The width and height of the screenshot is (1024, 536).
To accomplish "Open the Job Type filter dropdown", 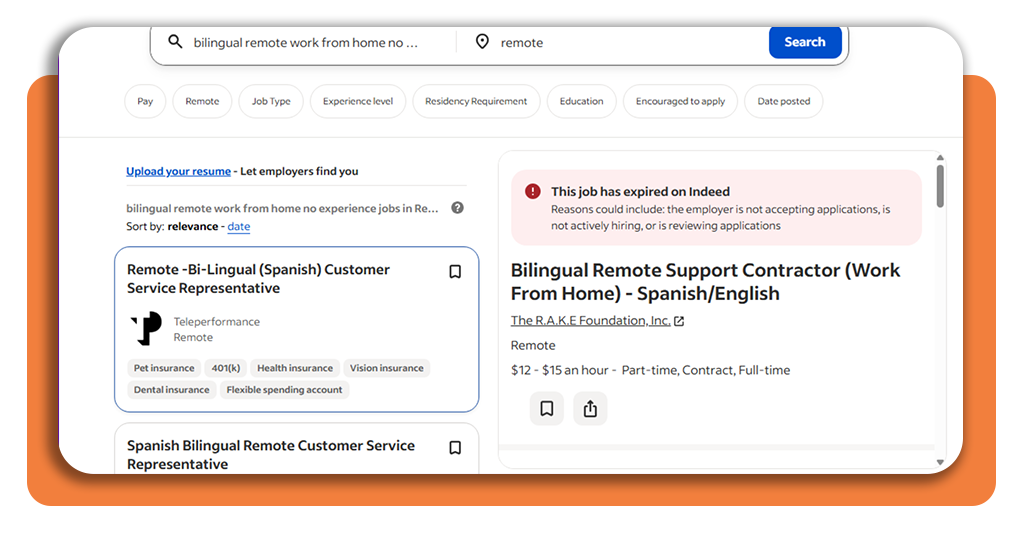I will pos(271,101).
